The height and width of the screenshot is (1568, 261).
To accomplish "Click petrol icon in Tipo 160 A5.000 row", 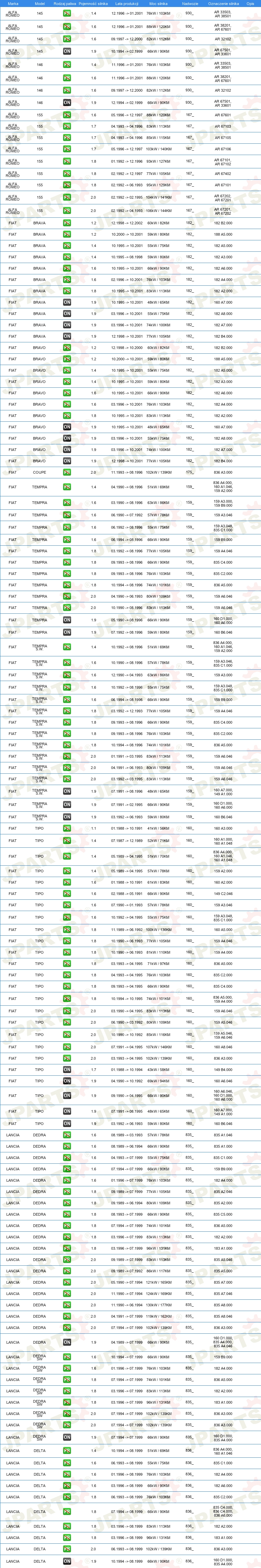I will click(67, 930).
